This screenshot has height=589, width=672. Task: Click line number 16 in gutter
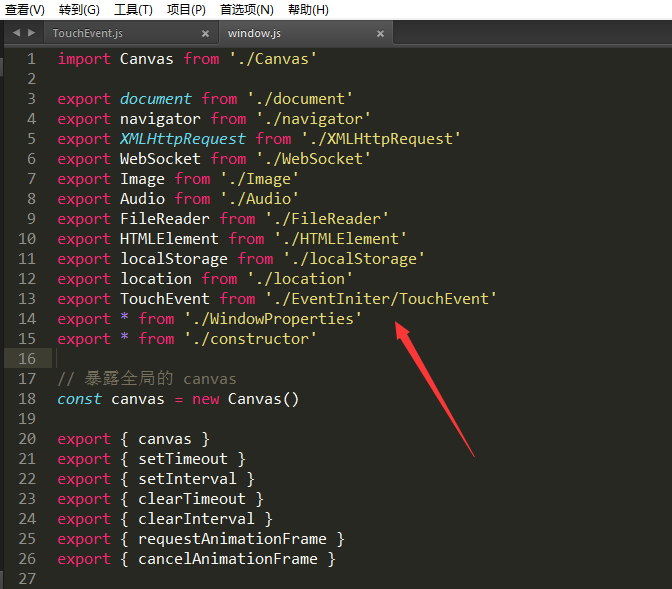pos(27,358)
